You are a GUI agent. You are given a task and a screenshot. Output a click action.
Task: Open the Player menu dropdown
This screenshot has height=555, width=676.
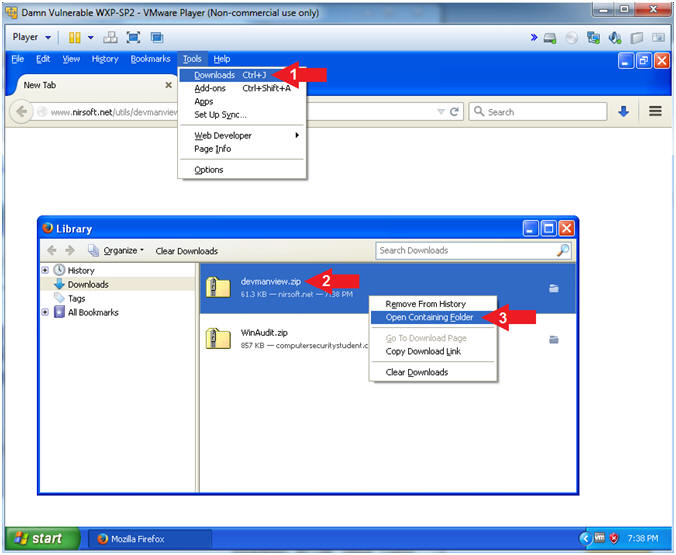tap(31, 37)
